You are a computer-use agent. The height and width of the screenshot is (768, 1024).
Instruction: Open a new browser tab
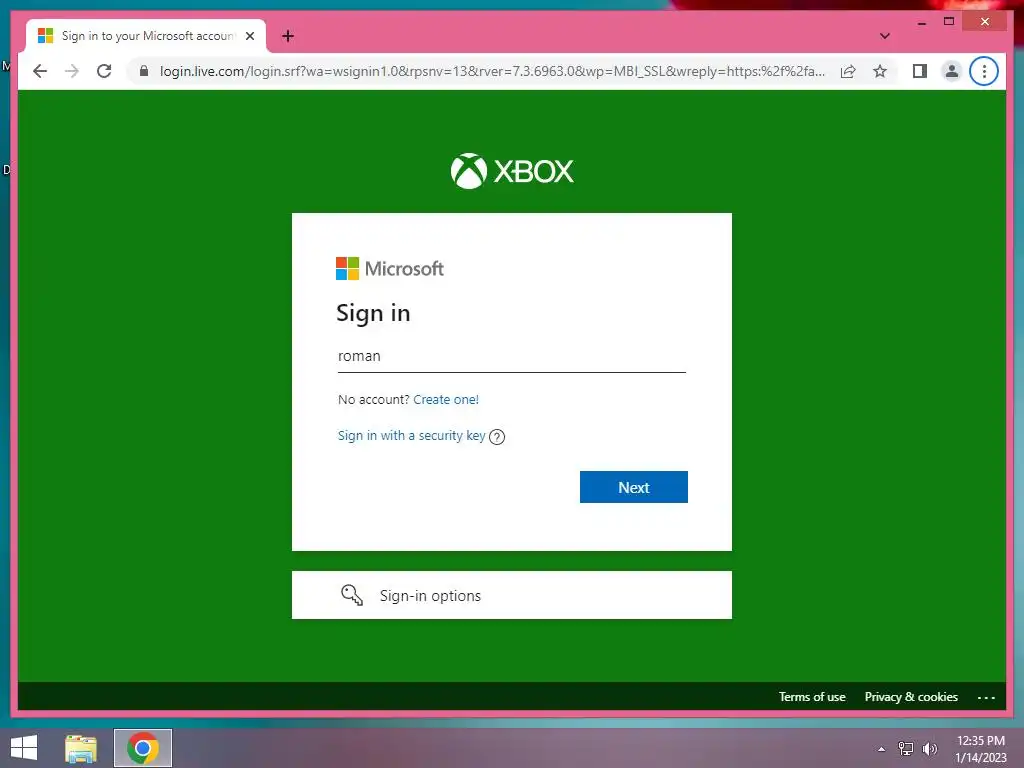point(288,36)
